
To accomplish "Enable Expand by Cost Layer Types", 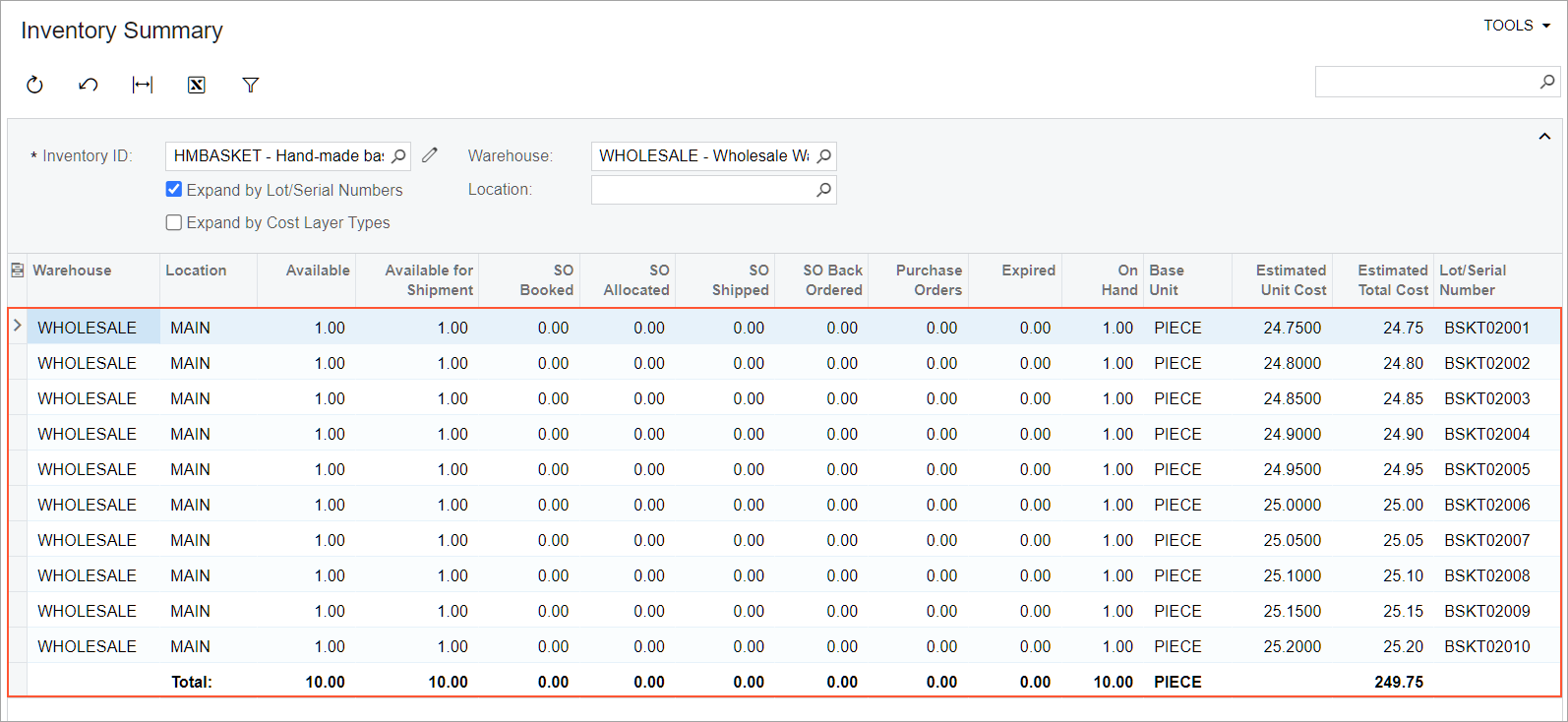I will pyautogui.click(x=174, y=223).
